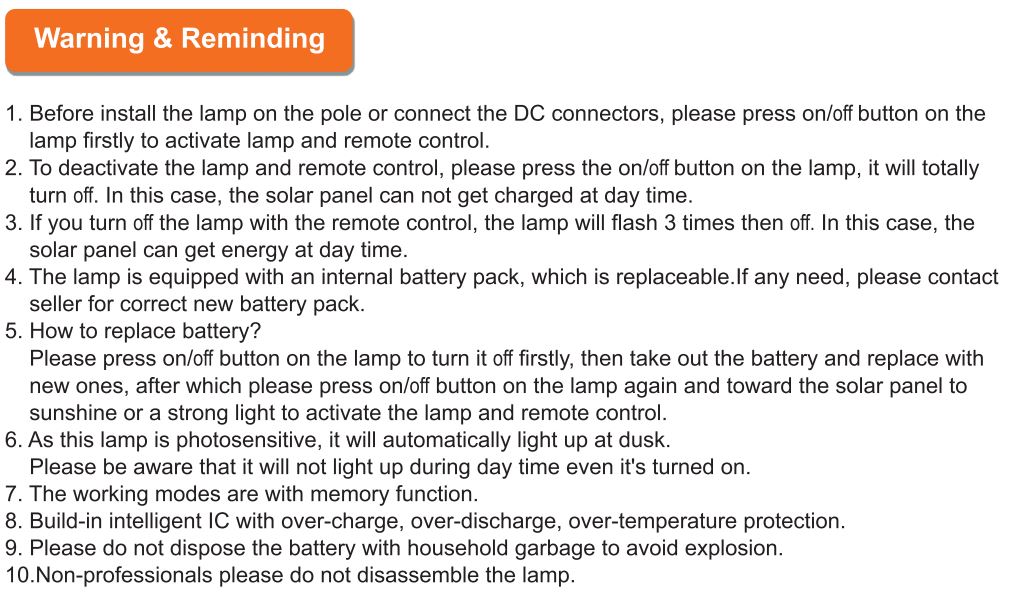Click the line 'seller for correct new battery pack'
This screenshot has width=1009, height=598.
point(197,303)
